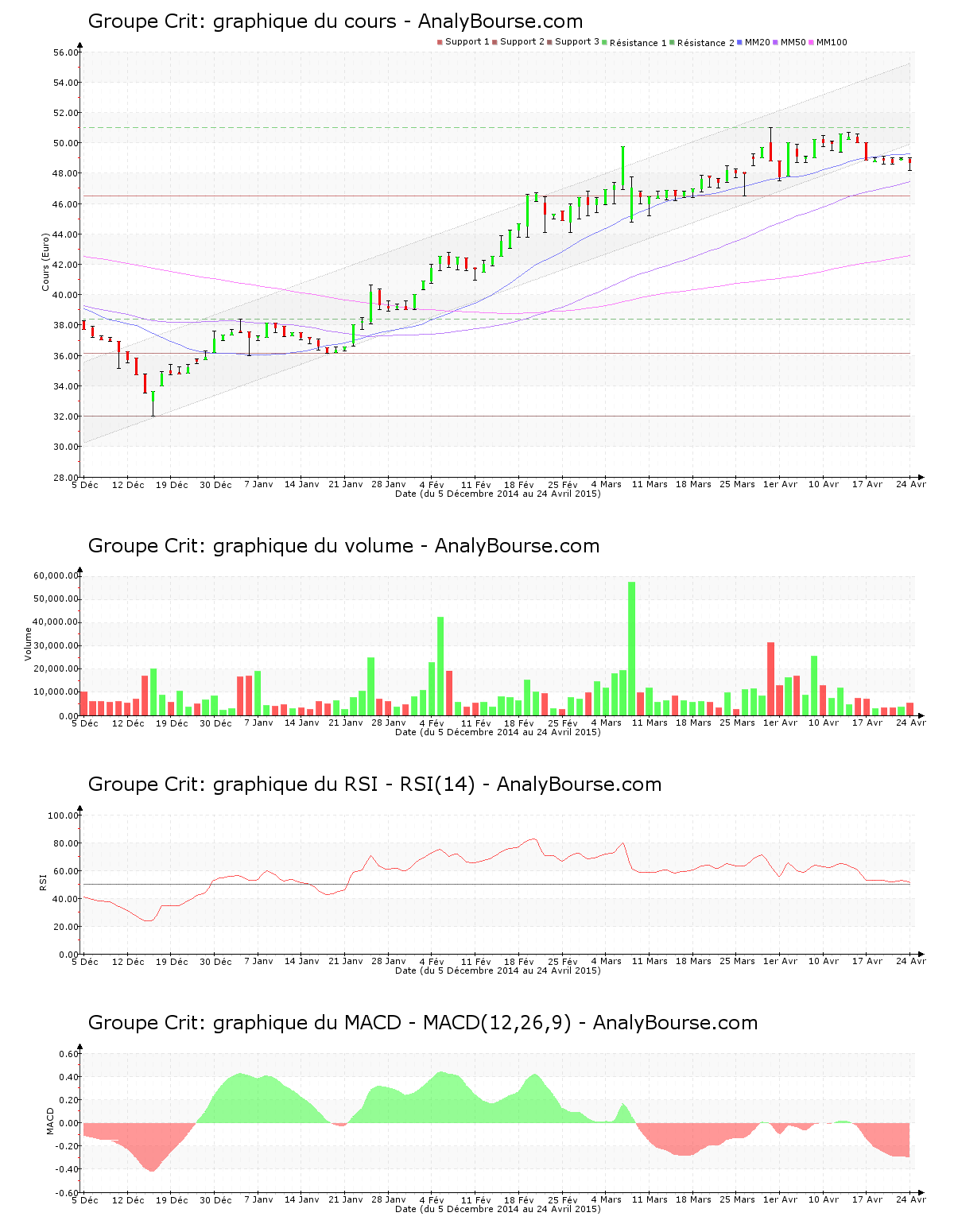Click '10 Avr' date on RSI chart axis
The width and height of the screenshot is (954, 1232).
(824, 961)
